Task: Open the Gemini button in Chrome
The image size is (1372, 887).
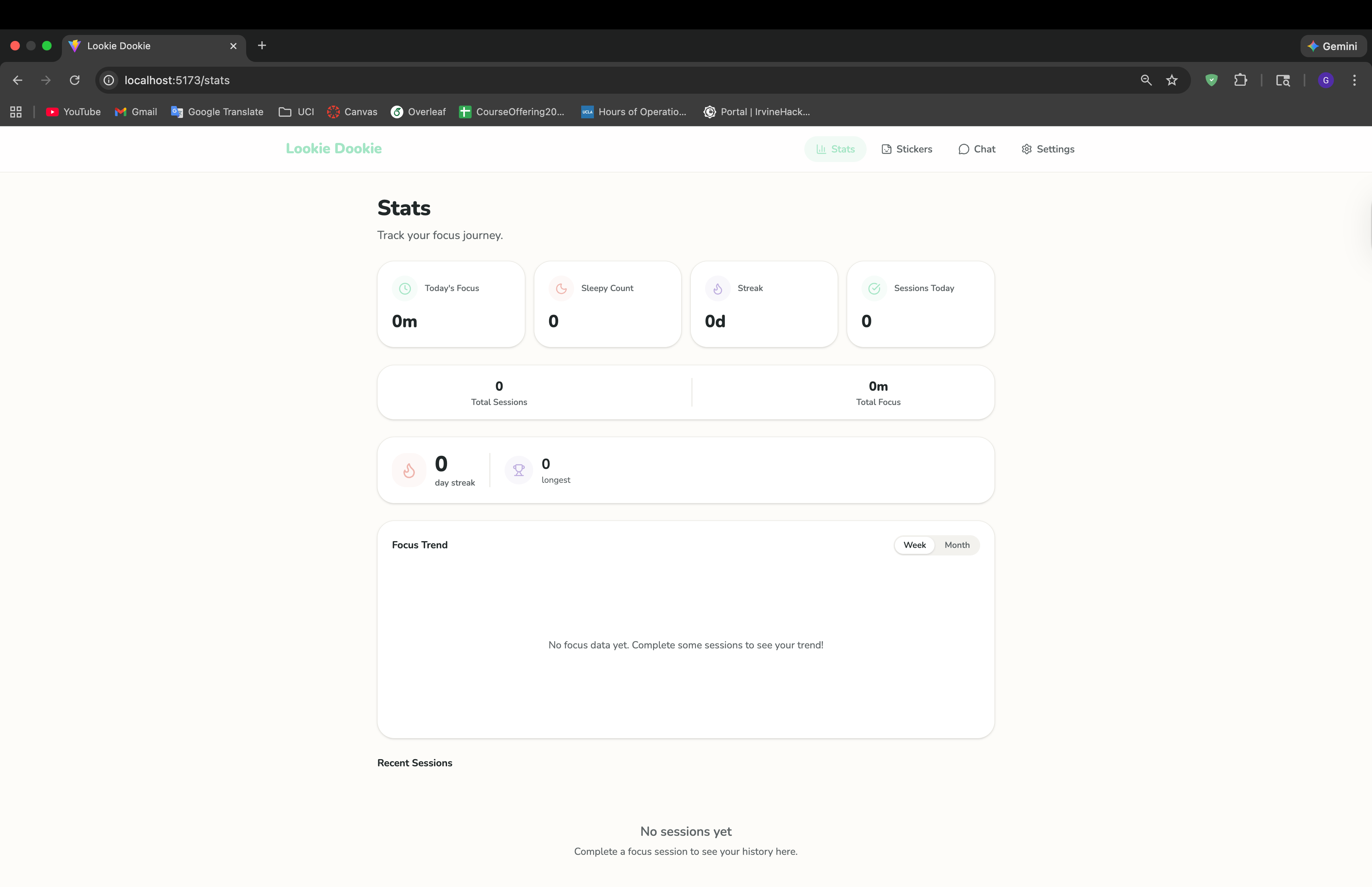Action: [1333, 46]
